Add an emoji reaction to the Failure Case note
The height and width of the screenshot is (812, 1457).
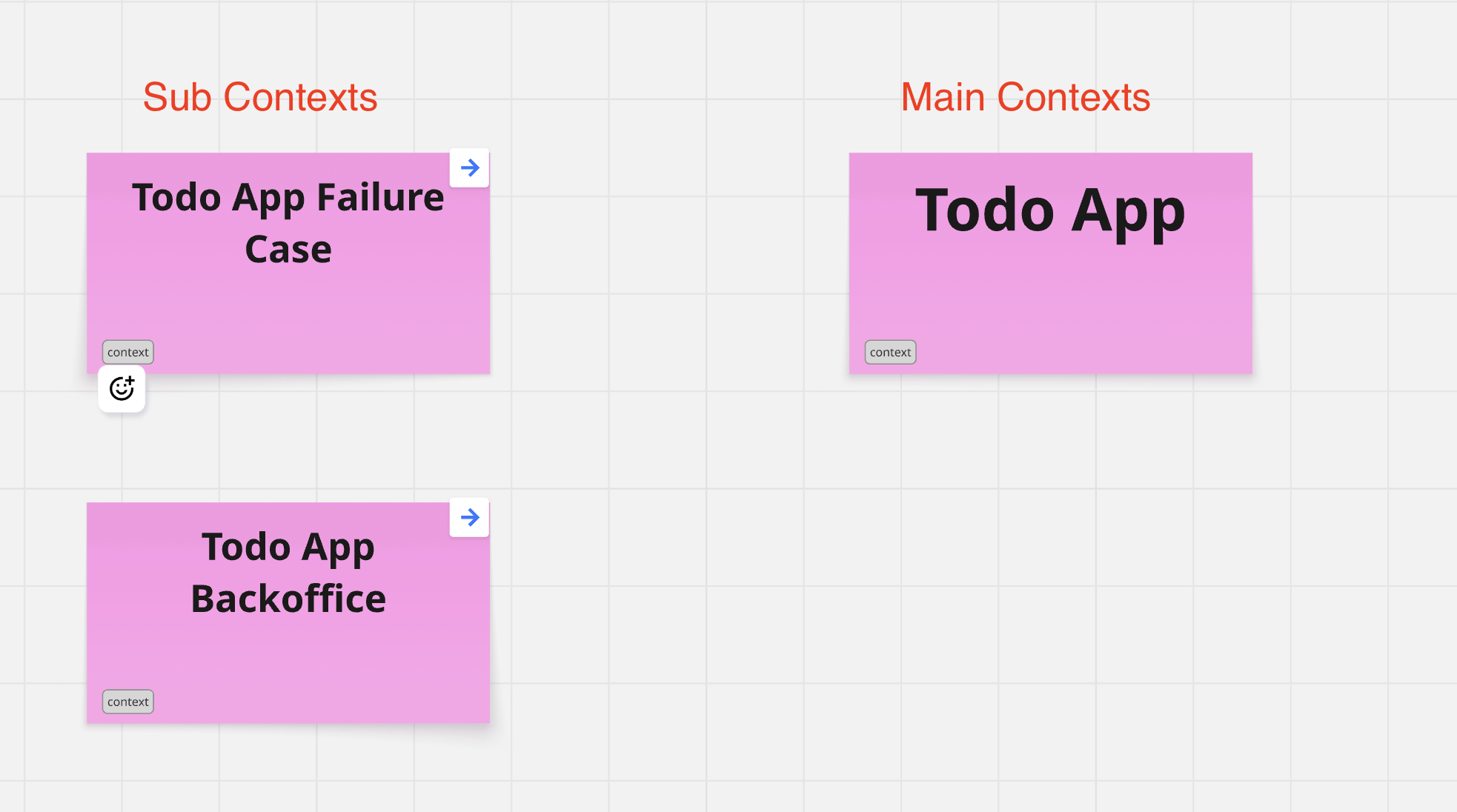(x=122, y=388)
